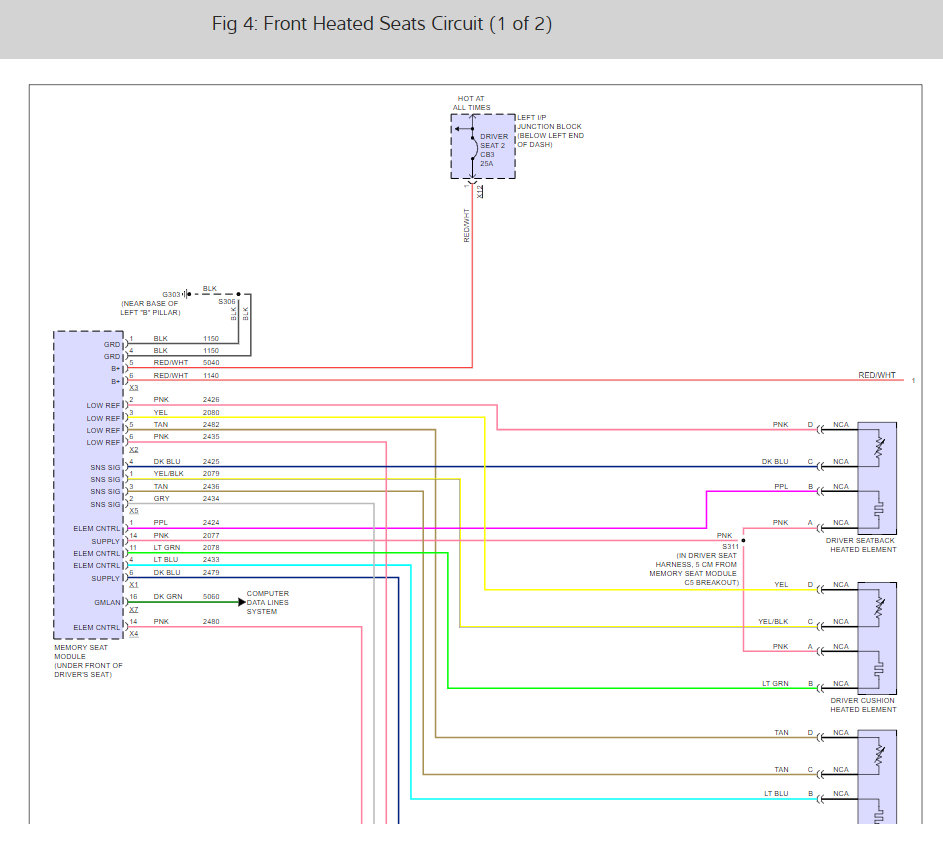Select the HOT AT ALL TIMES label
This screenshot has height=847, width=943.
pos(471,103)
